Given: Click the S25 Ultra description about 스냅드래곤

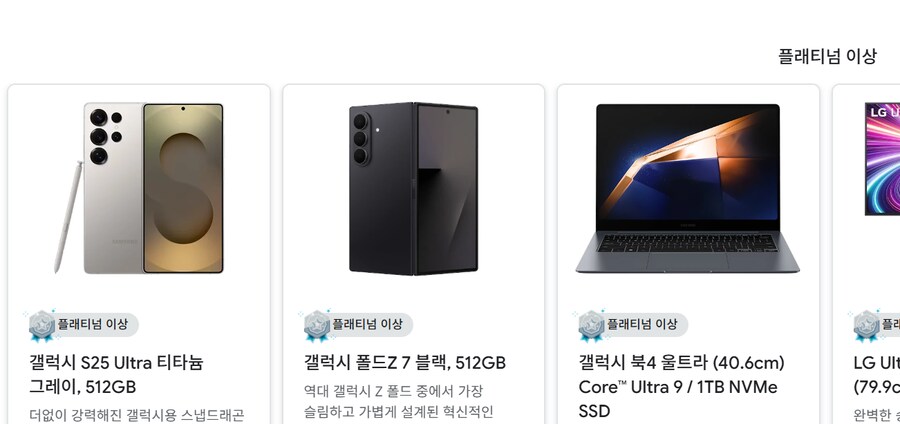Looking at the screenshot, I should pos(137,415).
